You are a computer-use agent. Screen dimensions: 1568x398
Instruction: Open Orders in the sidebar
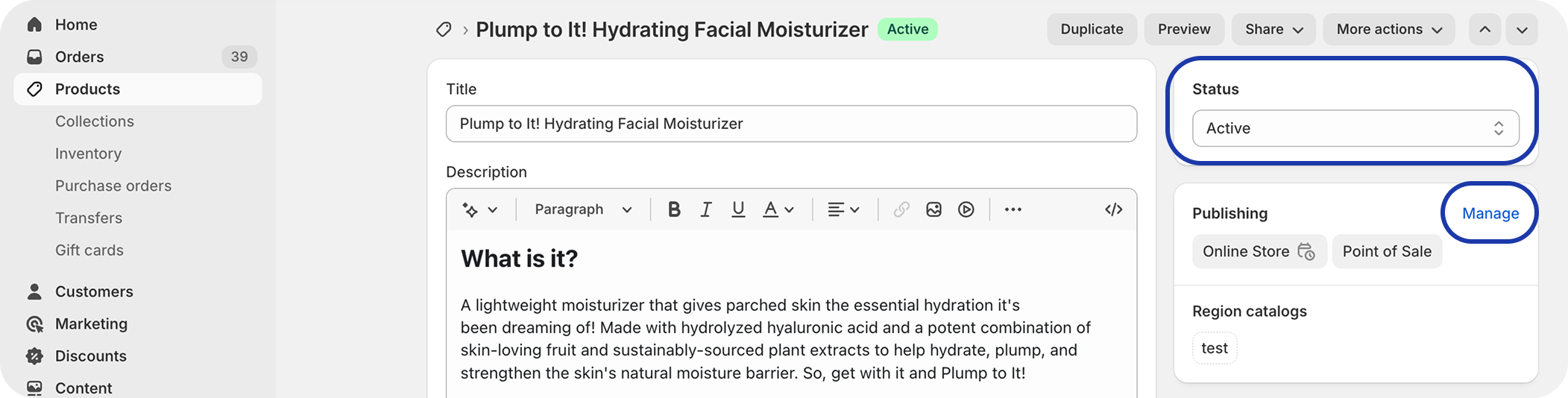click(79, 57)
